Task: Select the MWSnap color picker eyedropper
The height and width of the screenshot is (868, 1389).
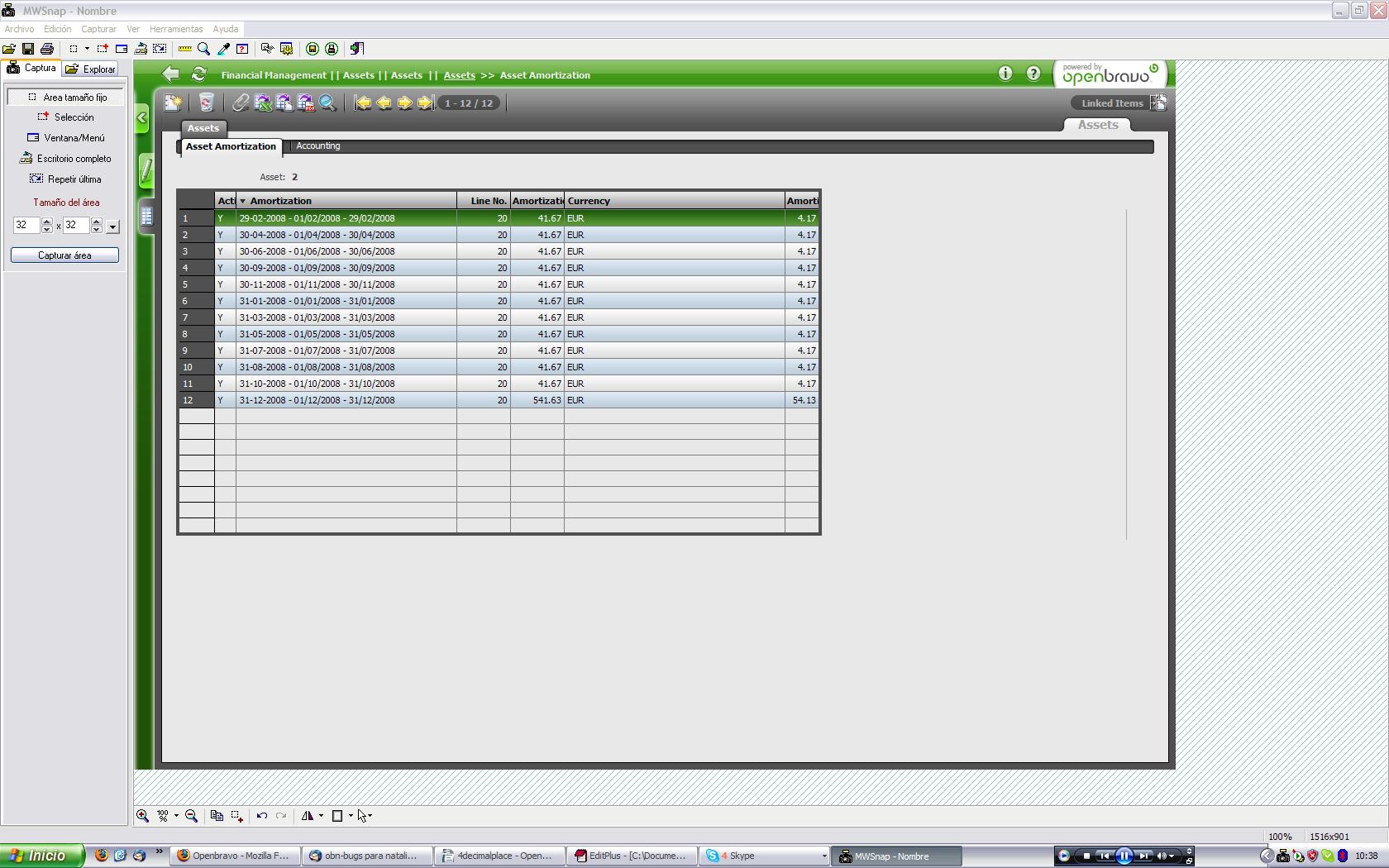Action: click(x=223, y=49)
